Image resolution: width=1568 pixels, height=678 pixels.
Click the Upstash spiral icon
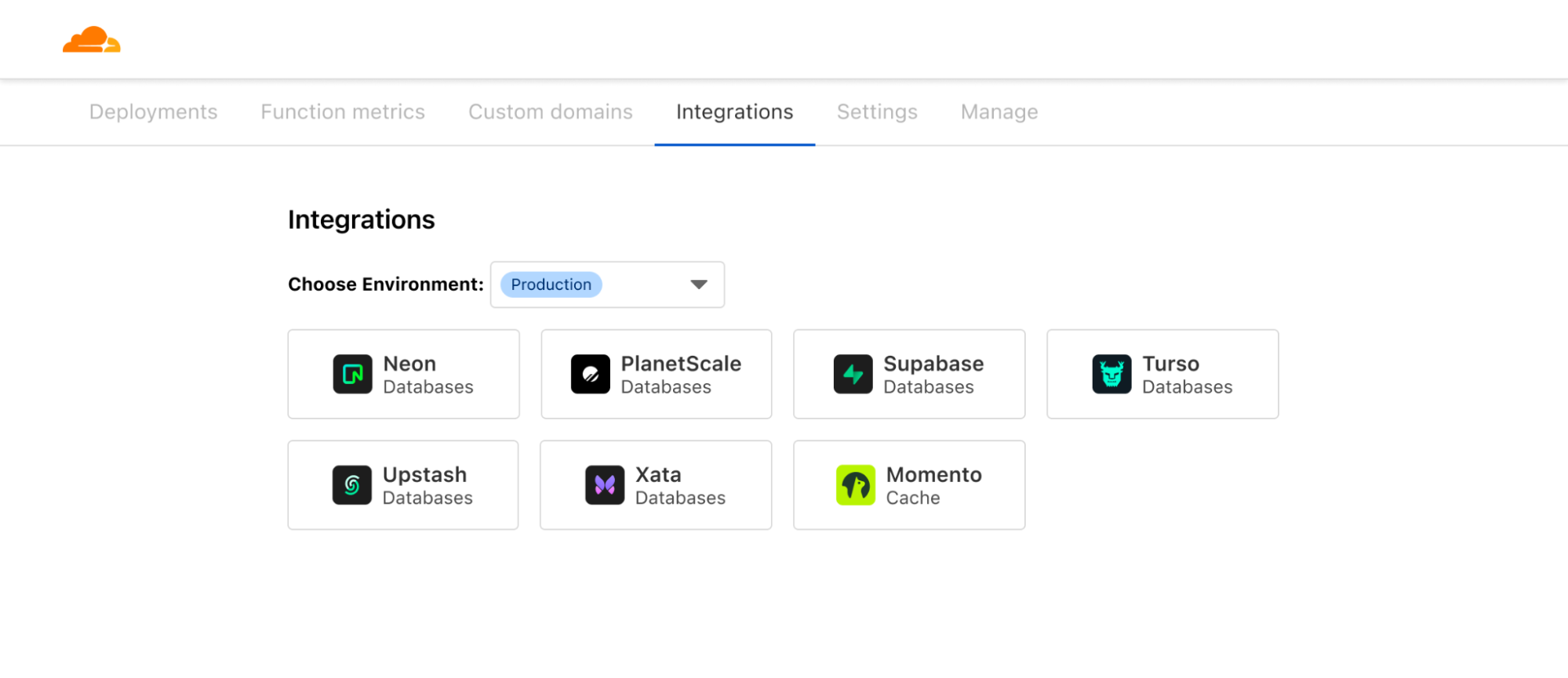click(x=351, y=485)
